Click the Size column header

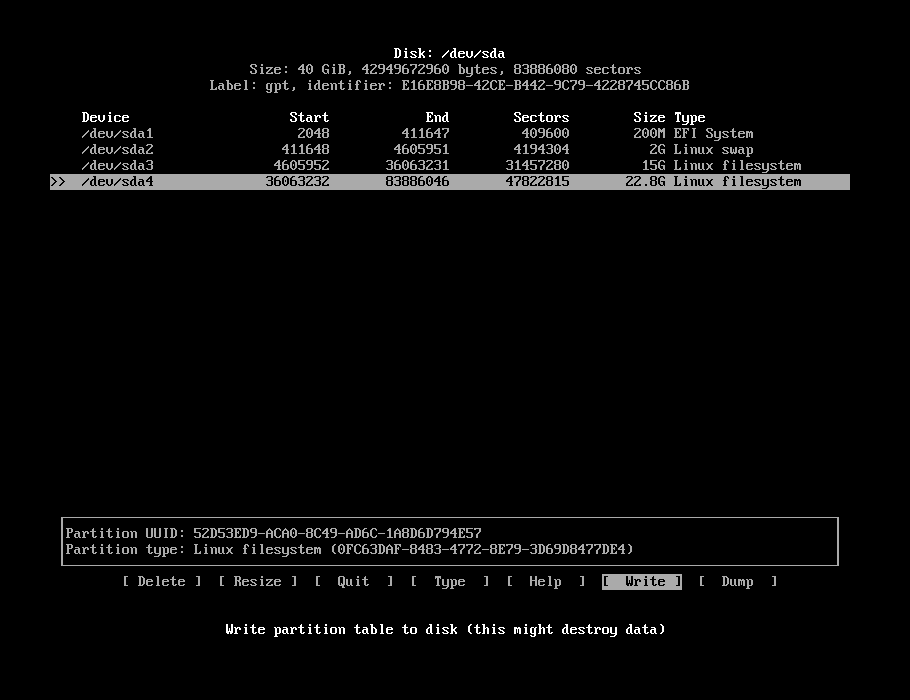pos(649,118)
